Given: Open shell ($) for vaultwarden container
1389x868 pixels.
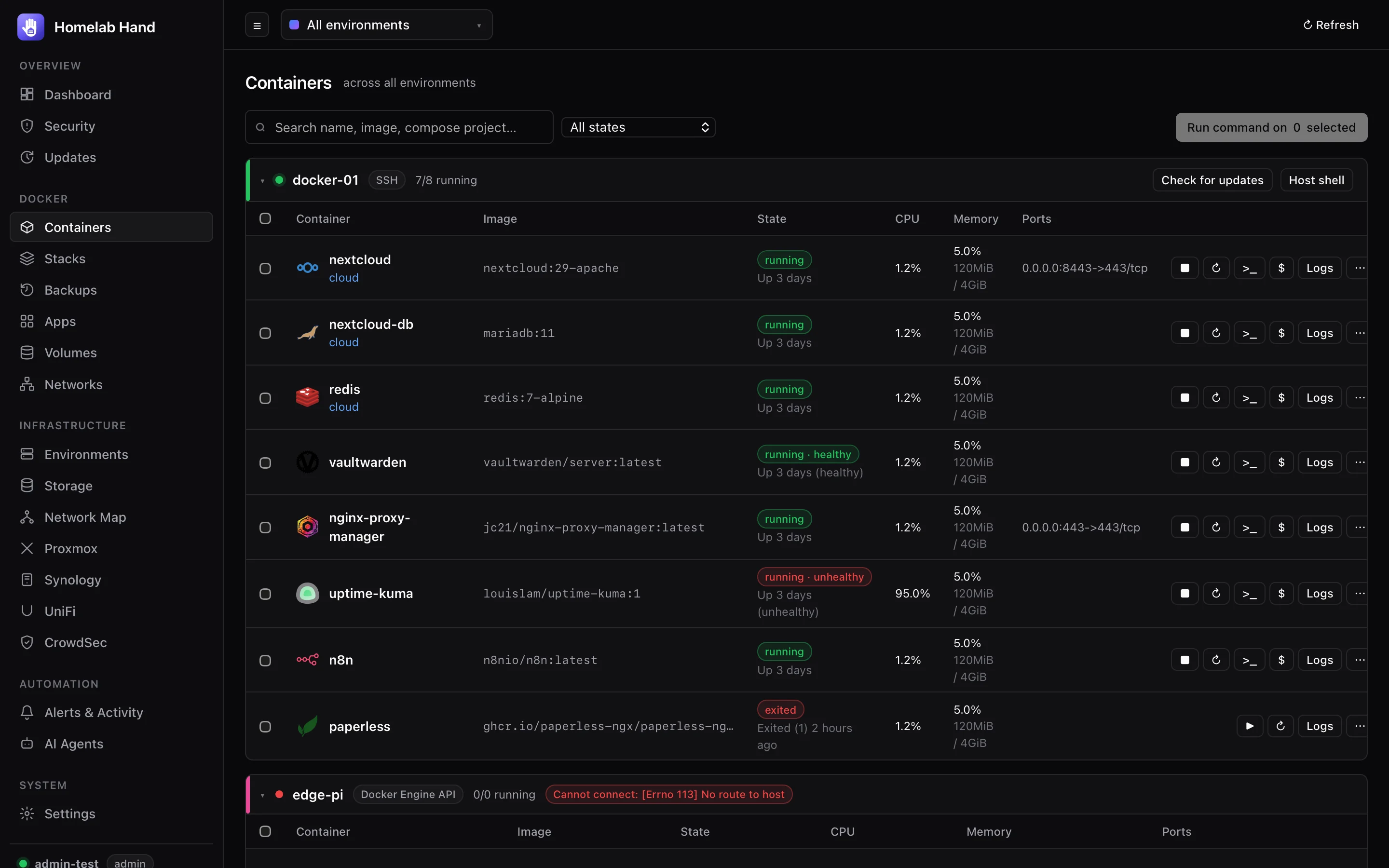Looking at the screenshot, I should point(1281,463).
